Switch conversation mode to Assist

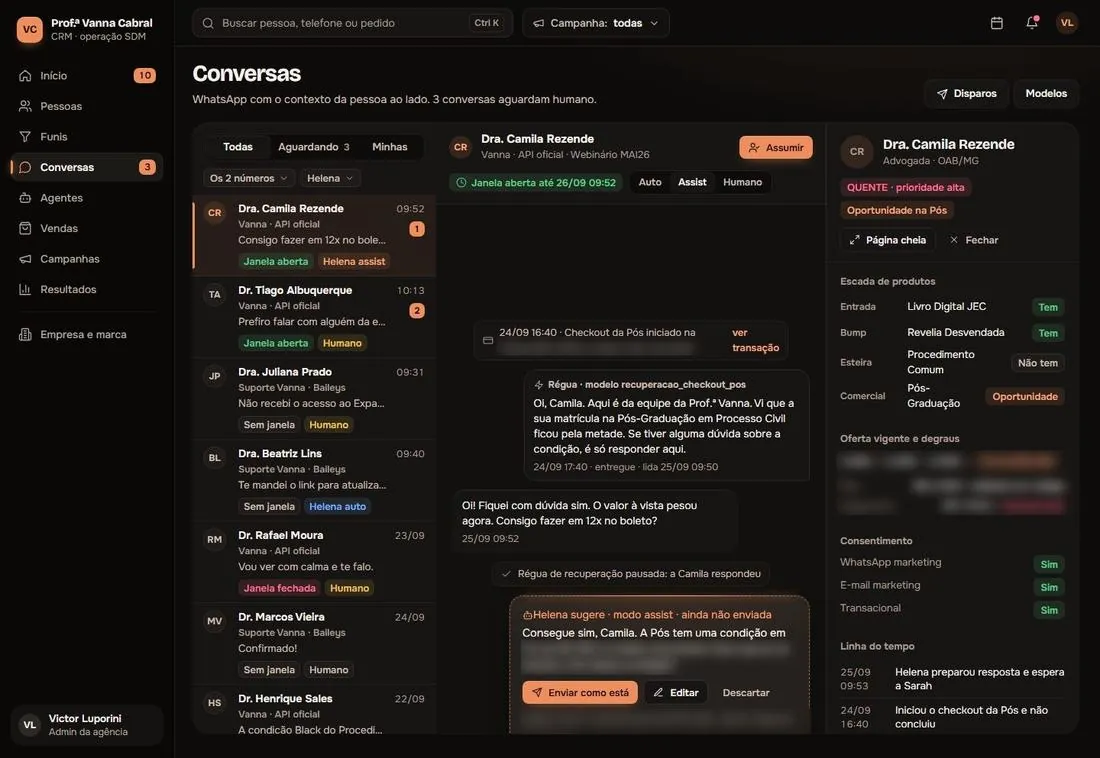[x=692, y=182]
